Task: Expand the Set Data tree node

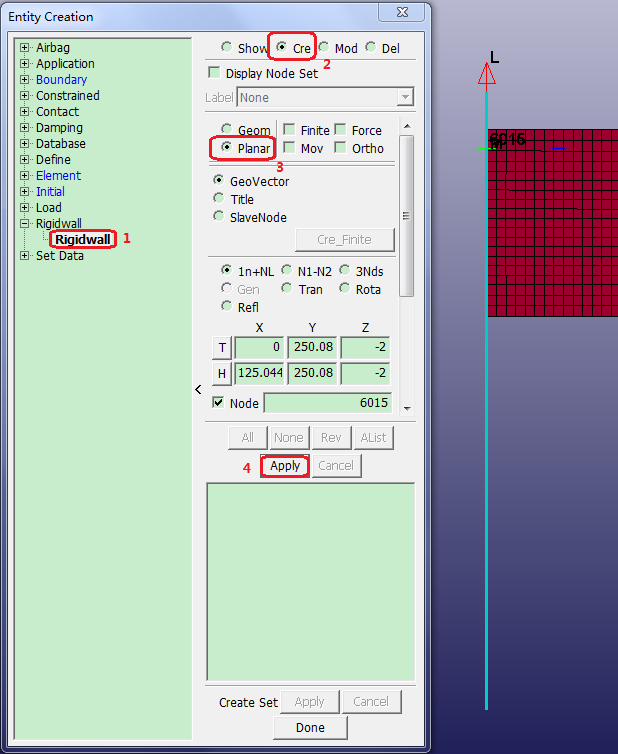Action: (x=24, y=256)
